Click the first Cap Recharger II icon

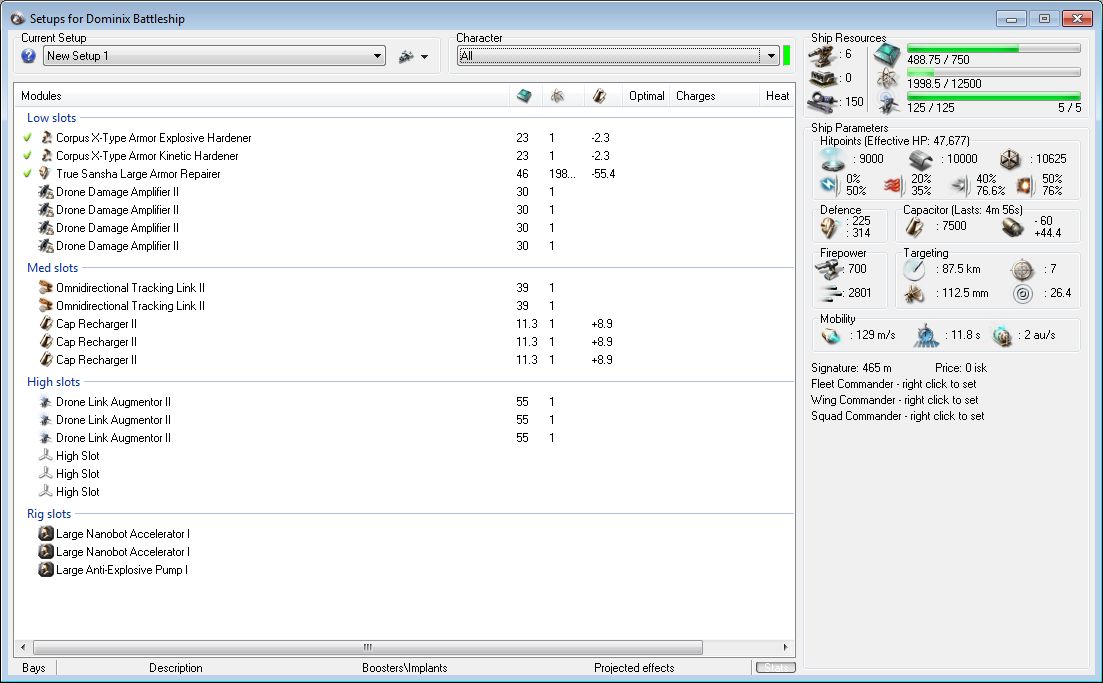pyautogui.click(x=46, y=323)
